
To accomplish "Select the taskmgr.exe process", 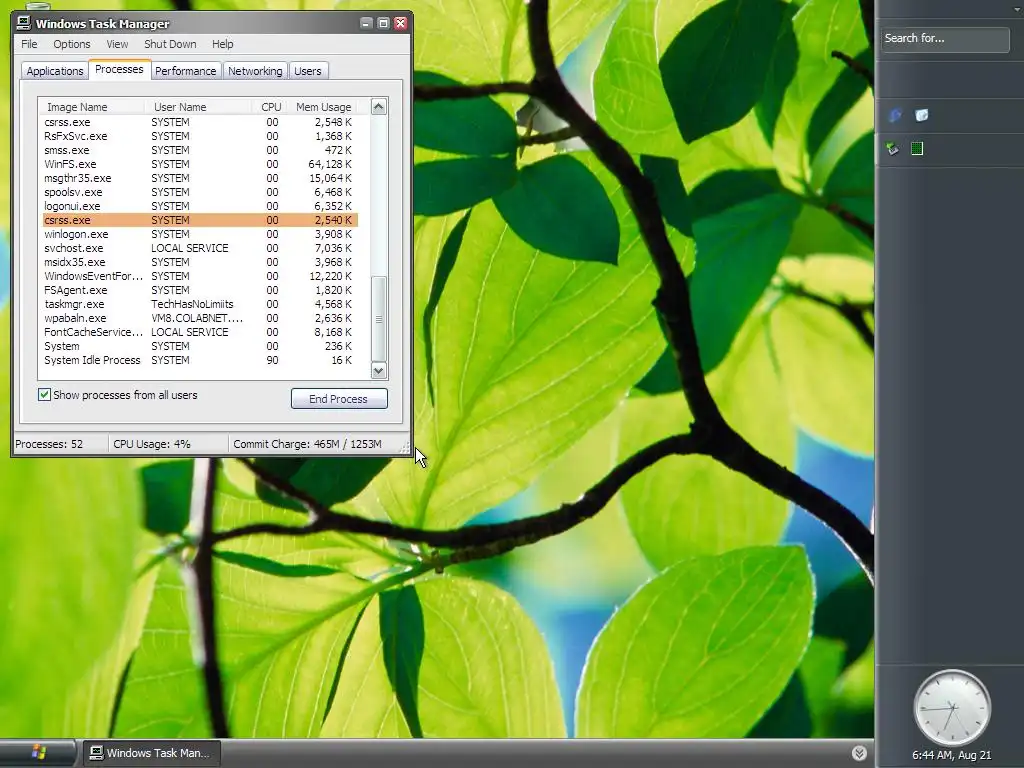I will [x=200, y=304].
